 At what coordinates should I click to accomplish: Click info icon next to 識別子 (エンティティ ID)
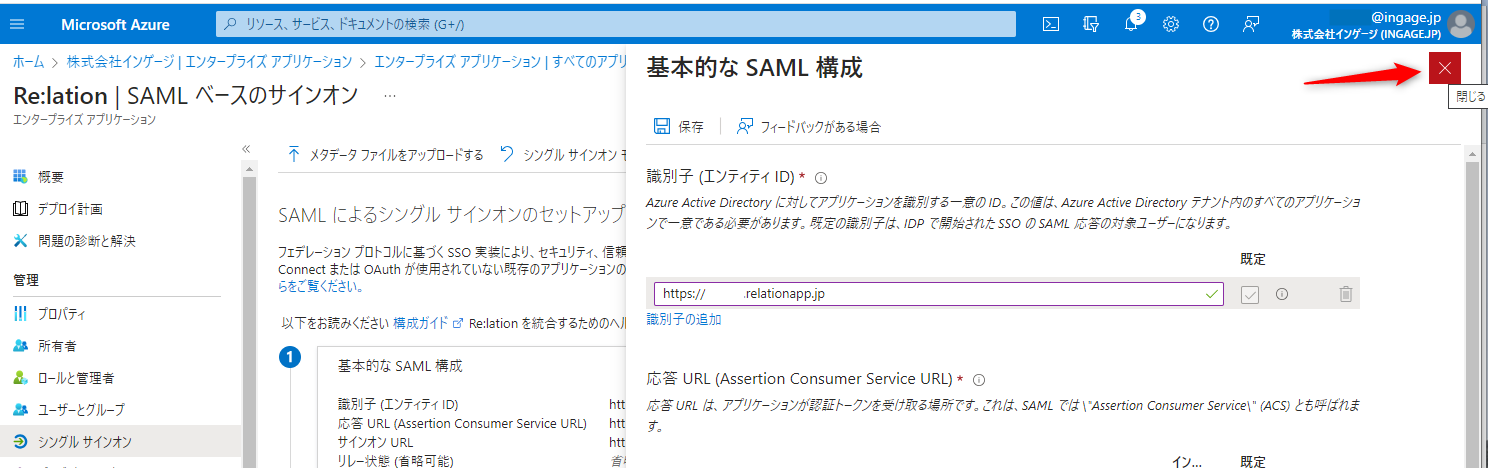[821, 177]
